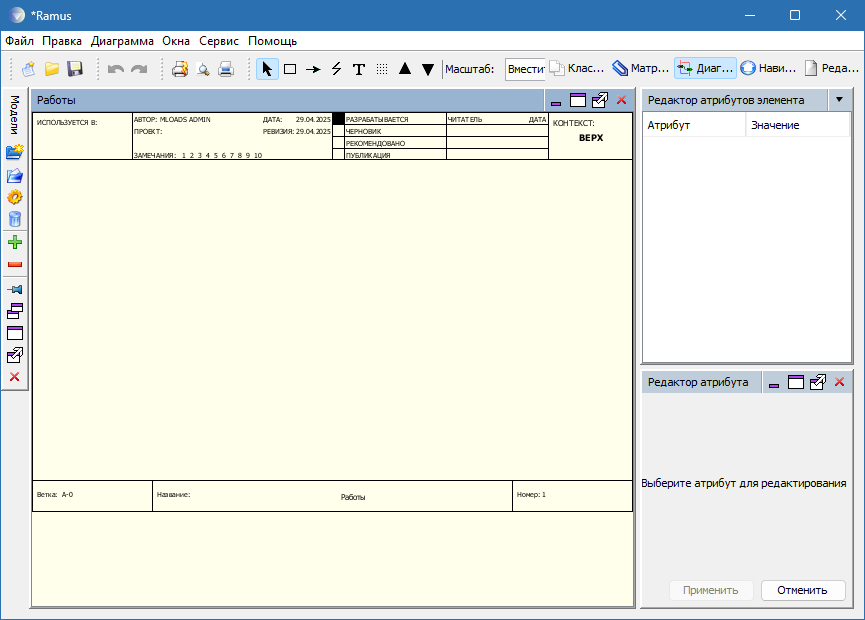
Task: Switch to the Матр... matrix tab
Action: click(x=640, y=68)
